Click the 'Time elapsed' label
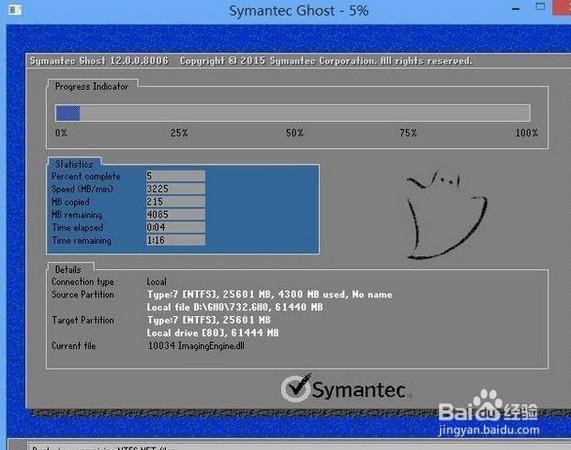This screenshot has width=571, height=450. click(78, 228)
